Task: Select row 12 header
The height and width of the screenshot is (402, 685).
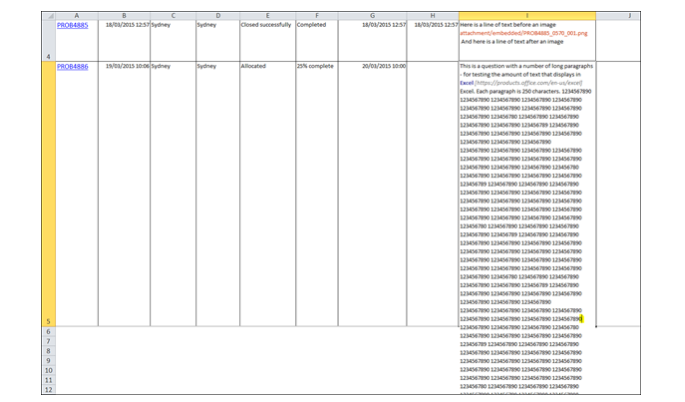Action: tap(49, 389)
